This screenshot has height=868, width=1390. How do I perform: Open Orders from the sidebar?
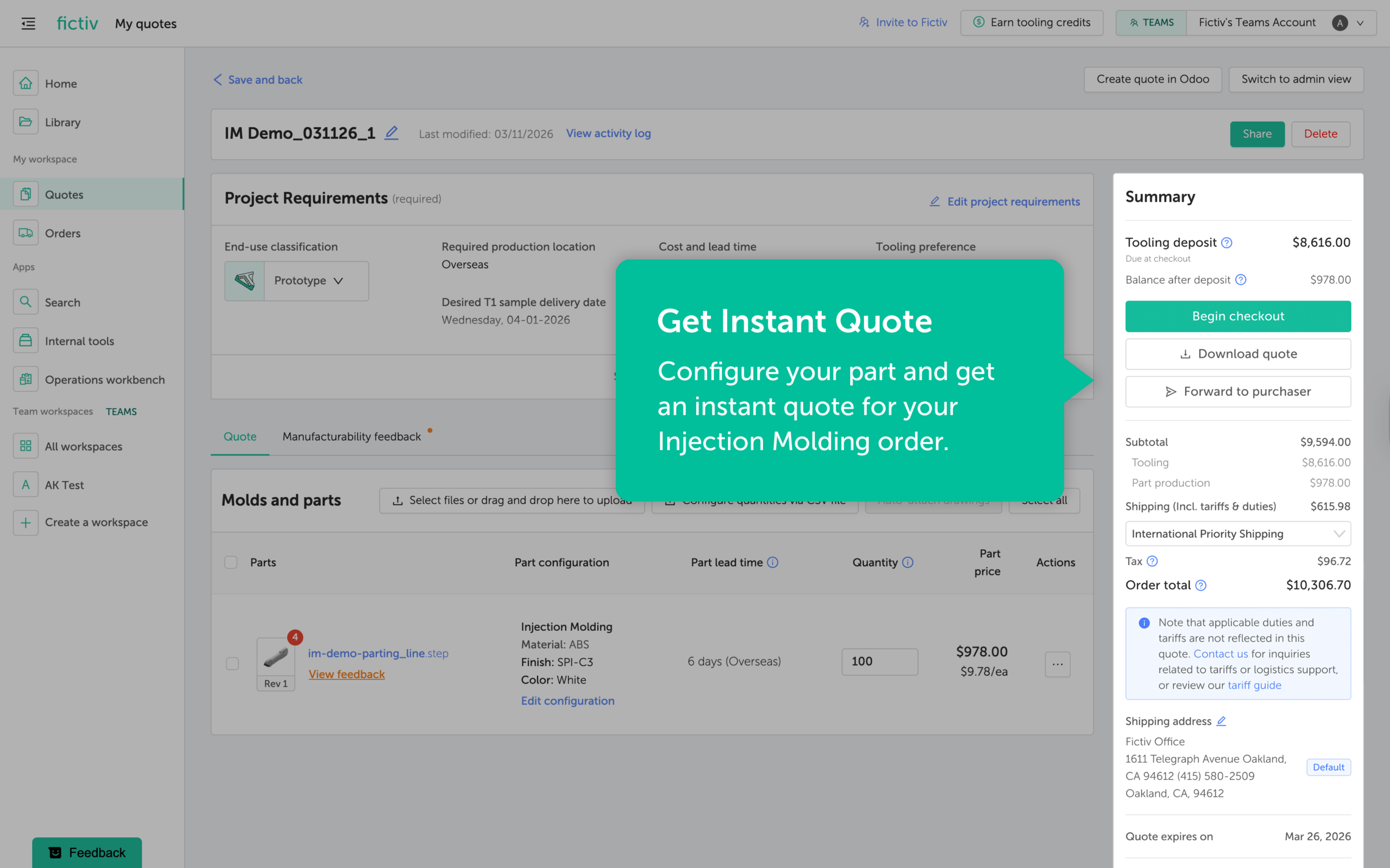point(63,233)
